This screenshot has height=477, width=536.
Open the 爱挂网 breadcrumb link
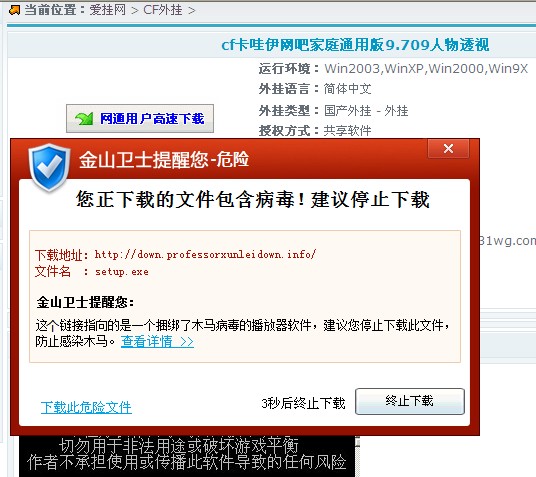pos(108,10)
